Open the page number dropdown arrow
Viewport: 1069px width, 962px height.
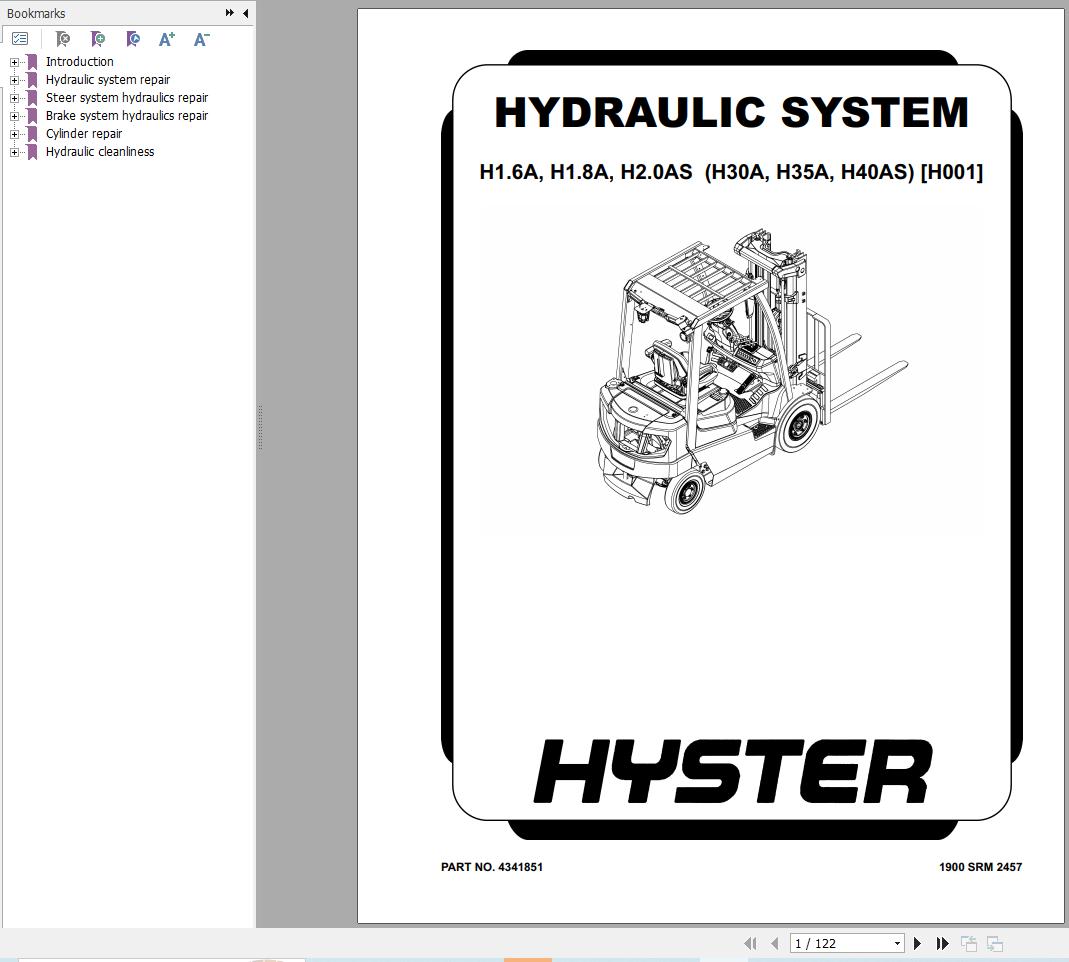897,944
